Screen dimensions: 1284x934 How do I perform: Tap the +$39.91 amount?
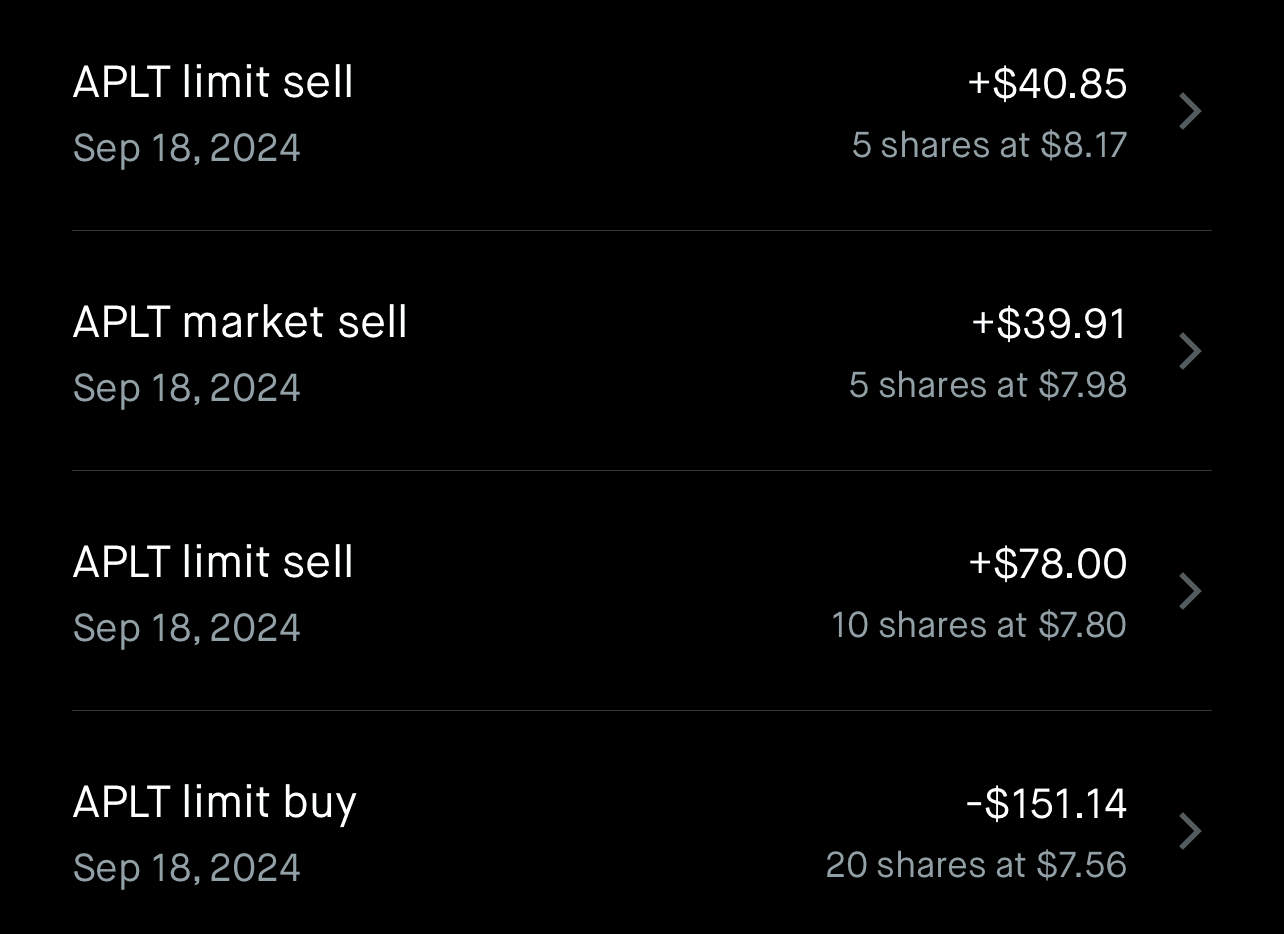click(1049, 323)
